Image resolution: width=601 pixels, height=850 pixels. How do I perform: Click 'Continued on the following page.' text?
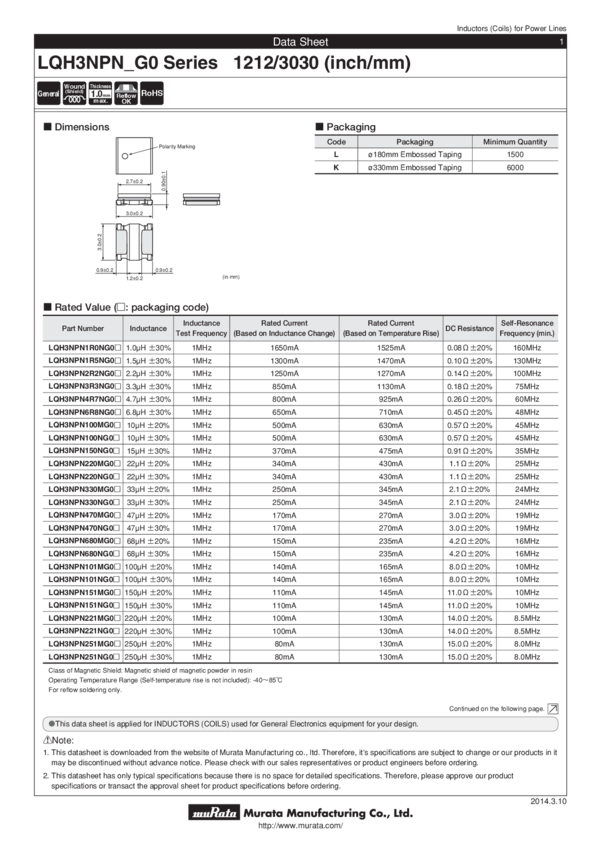496,709
